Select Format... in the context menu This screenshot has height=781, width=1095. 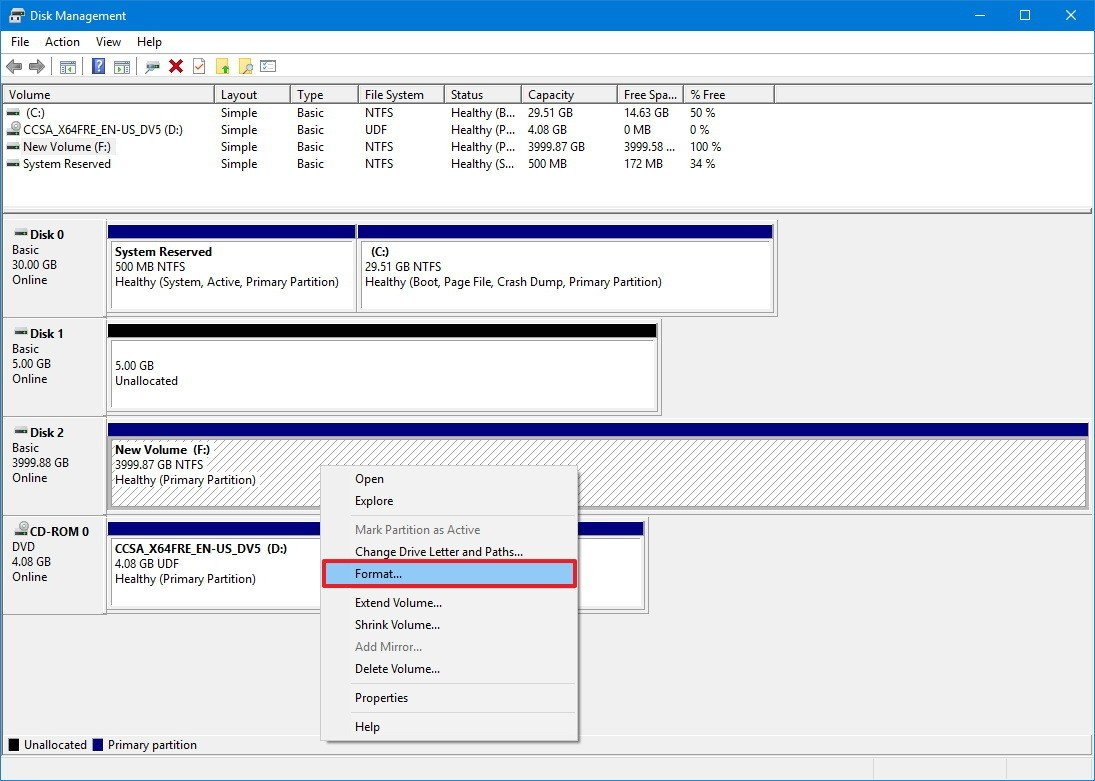[449, 574]
